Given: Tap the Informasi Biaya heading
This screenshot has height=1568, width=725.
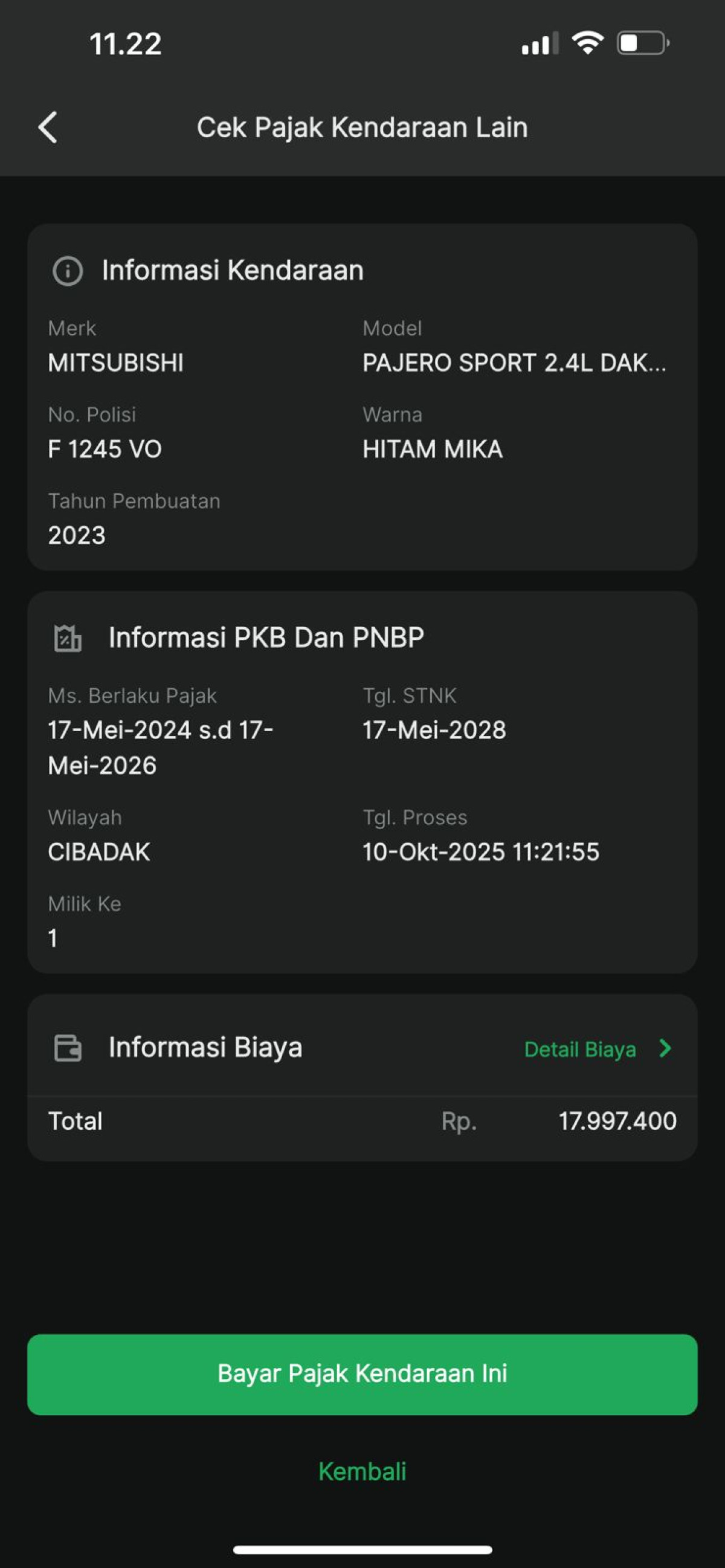Looking at the screenshot, I should (x=205, y=1047).
